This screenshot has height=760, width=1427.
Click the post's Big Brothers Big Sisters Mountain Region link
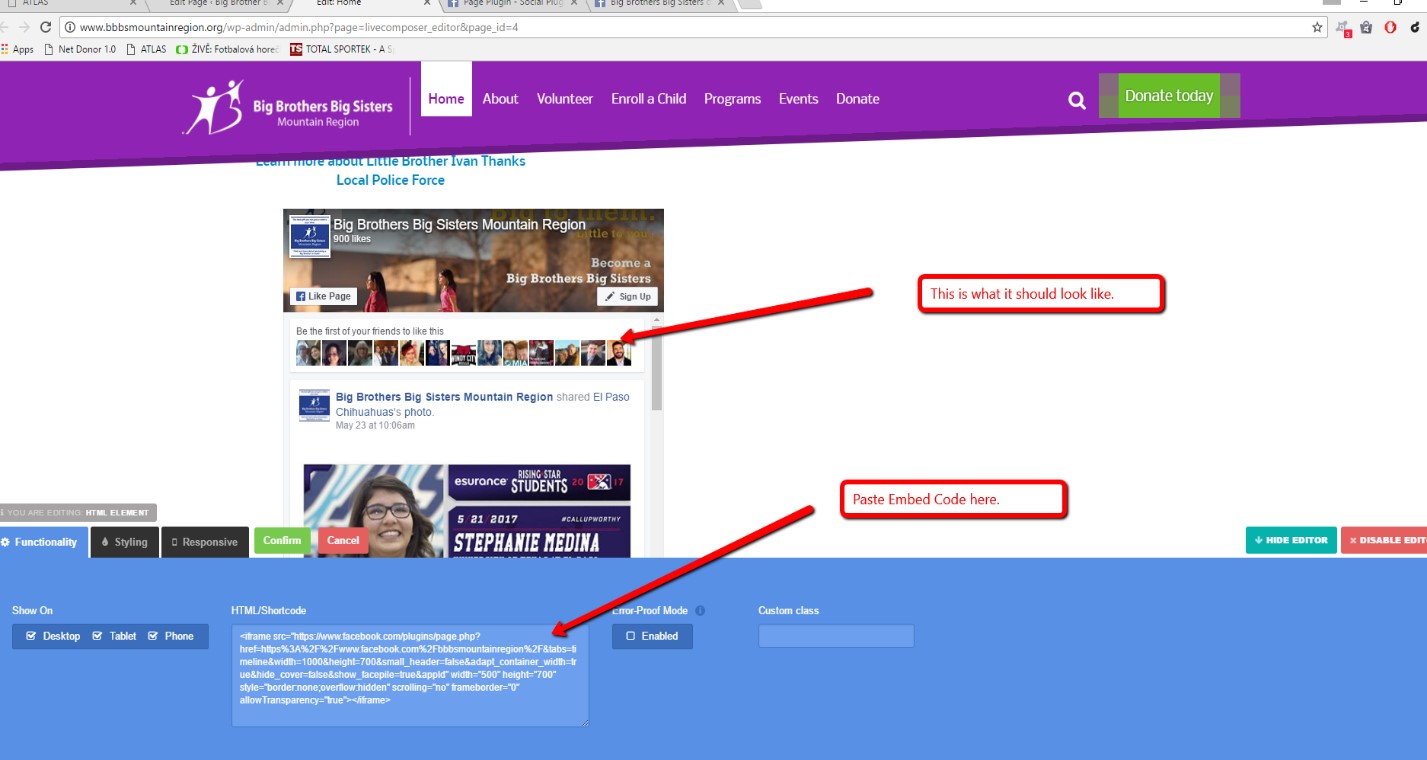444,397
